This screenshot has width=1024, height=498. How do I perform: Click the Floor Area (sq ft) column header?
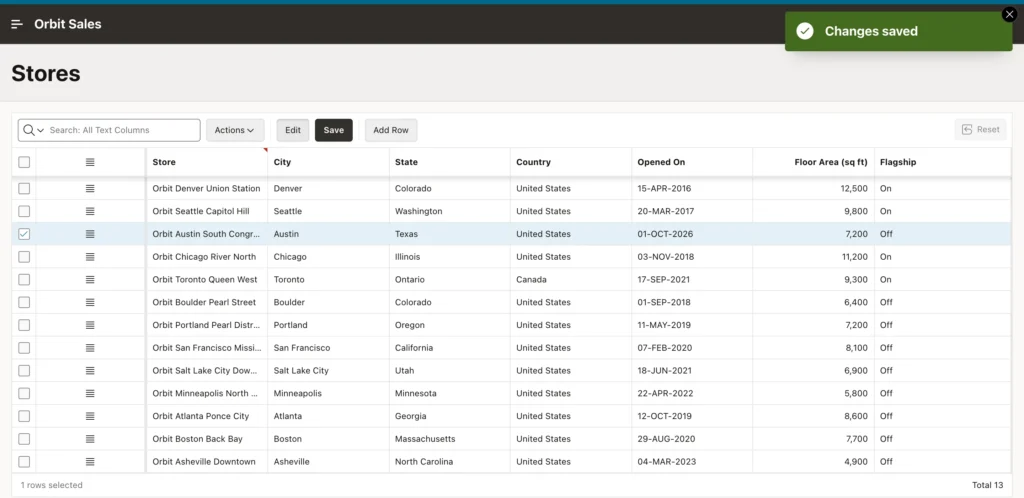[814, 162]
